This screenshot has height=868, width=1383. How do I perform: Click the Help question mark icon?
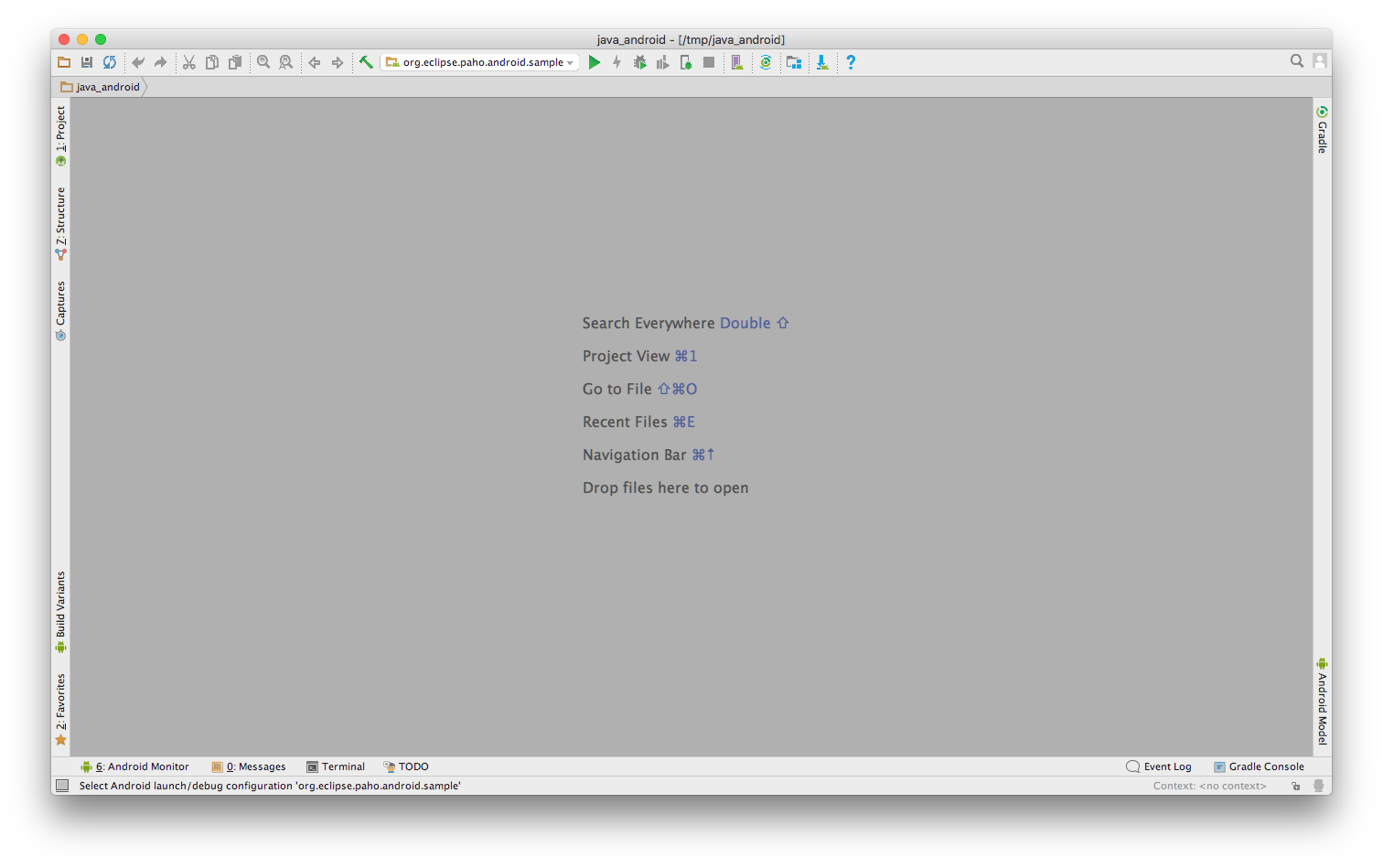click(851, 62)
